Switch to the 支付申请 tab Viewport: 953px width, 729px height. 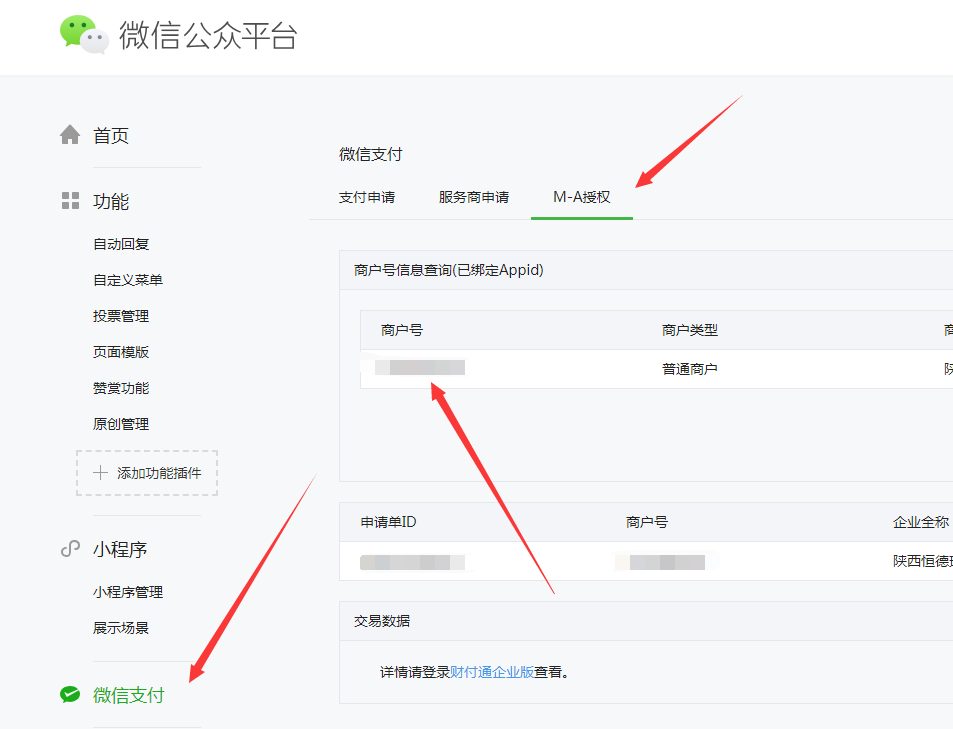coord(366,197)
